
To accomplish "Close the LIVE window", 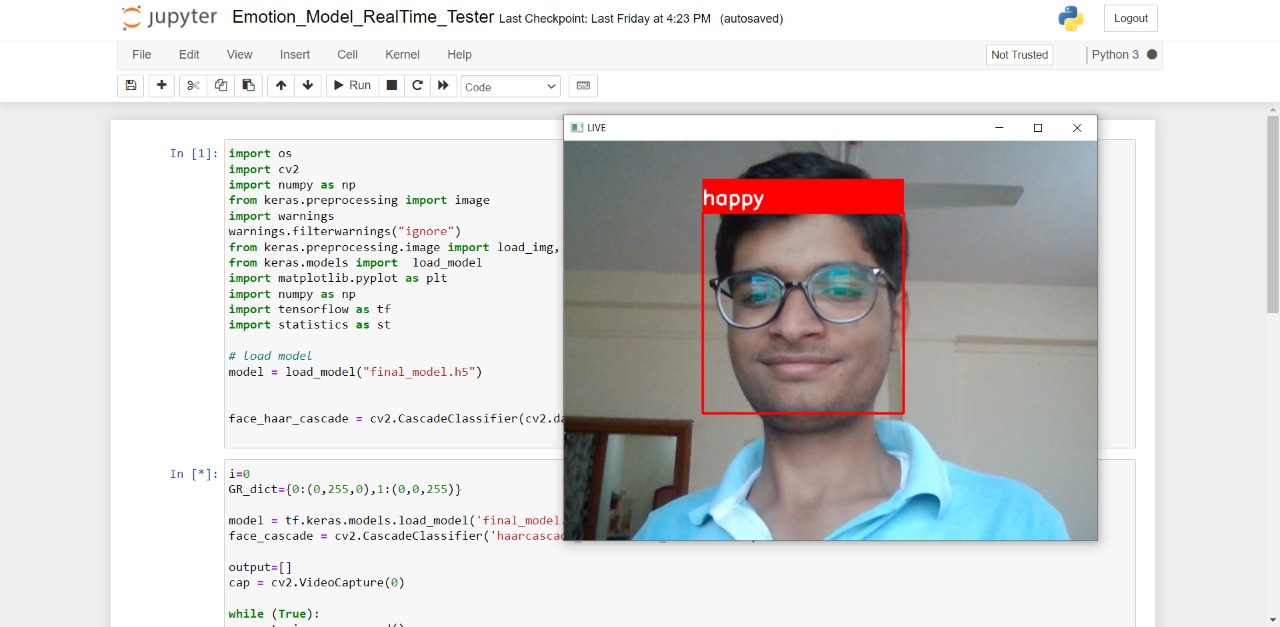I will [1077, 128].
